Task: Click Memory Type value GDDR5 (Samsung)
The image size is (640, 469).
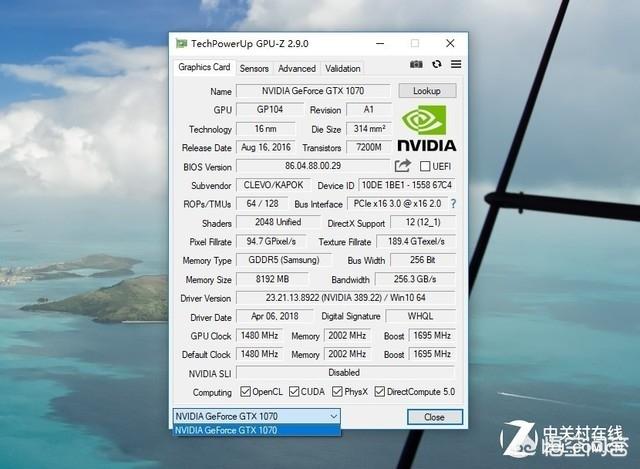Action: click(x=284, y=260)
